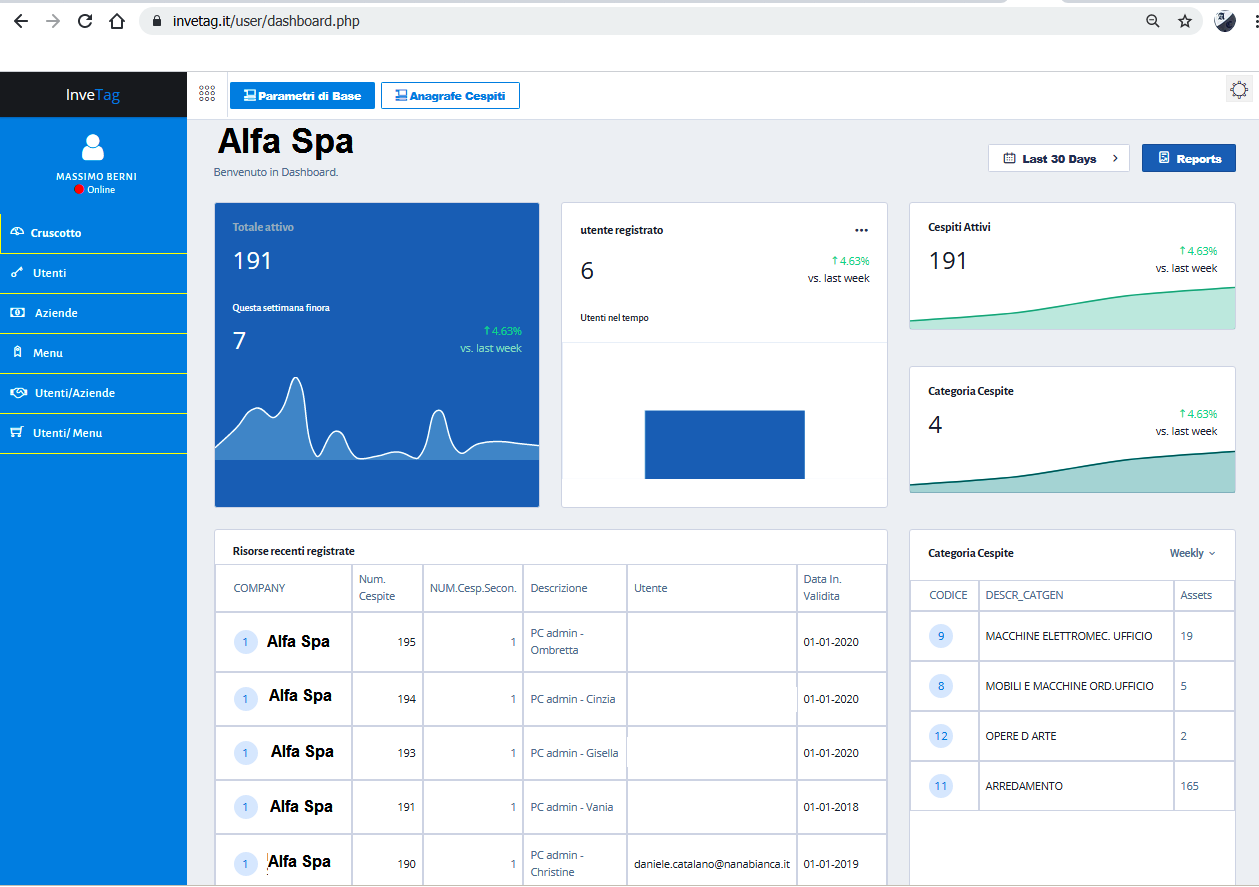Click code badge 11 in Categoria Cespite
Viewport: 1259px width, 887px height.
940,786
